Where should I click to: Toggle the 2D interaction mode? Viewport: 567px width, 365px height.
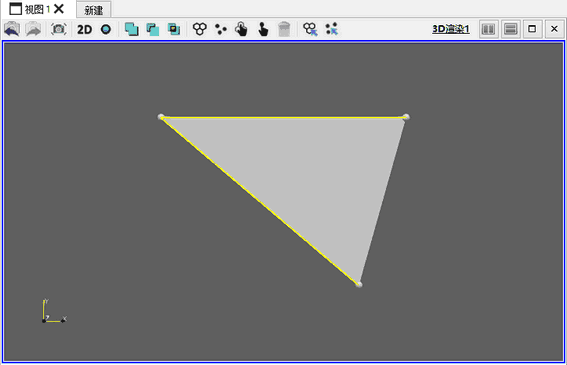click(85, 29)
